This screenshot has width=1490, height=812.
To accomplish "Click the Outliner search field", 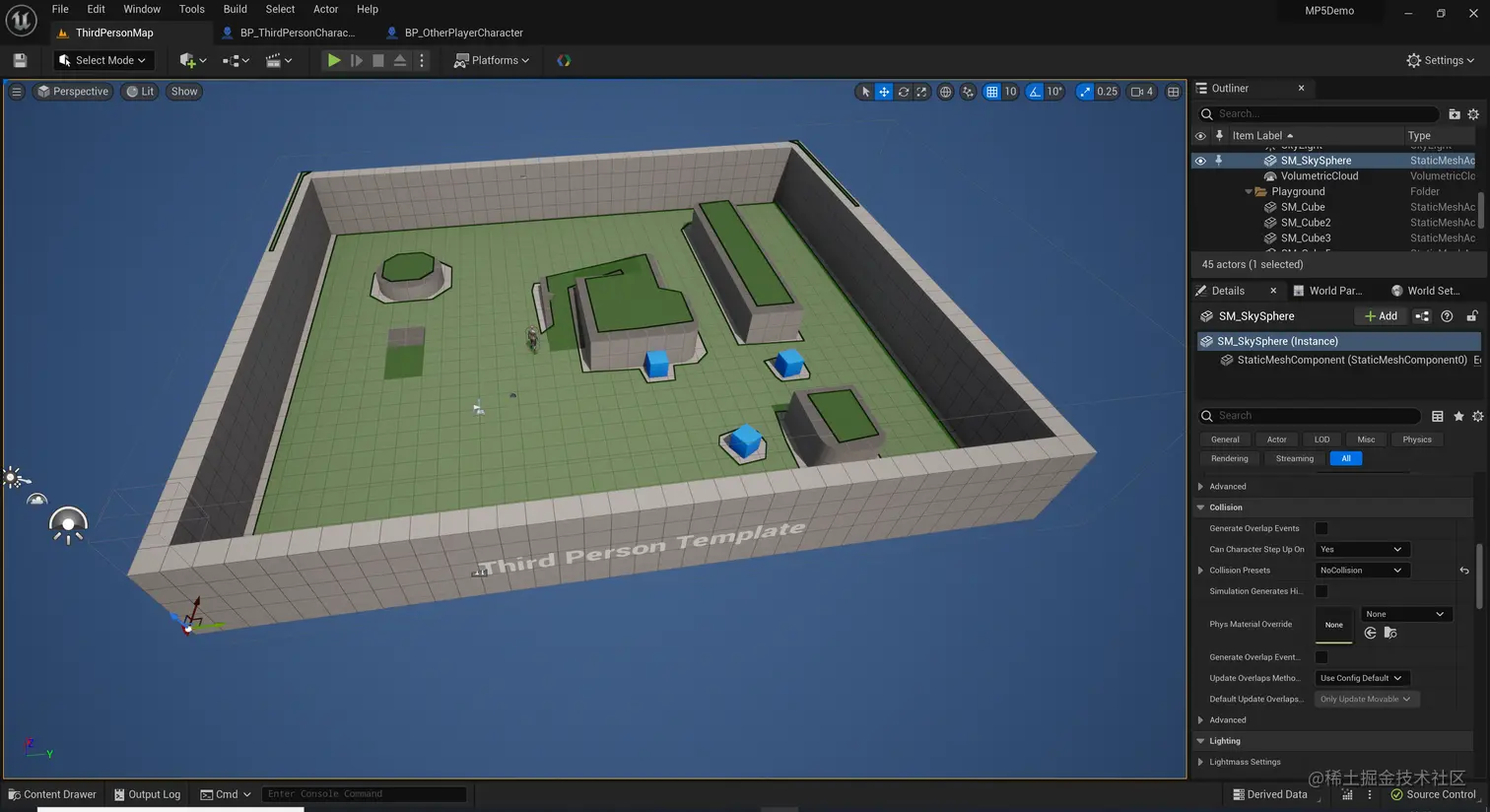I will [1319, 114].
